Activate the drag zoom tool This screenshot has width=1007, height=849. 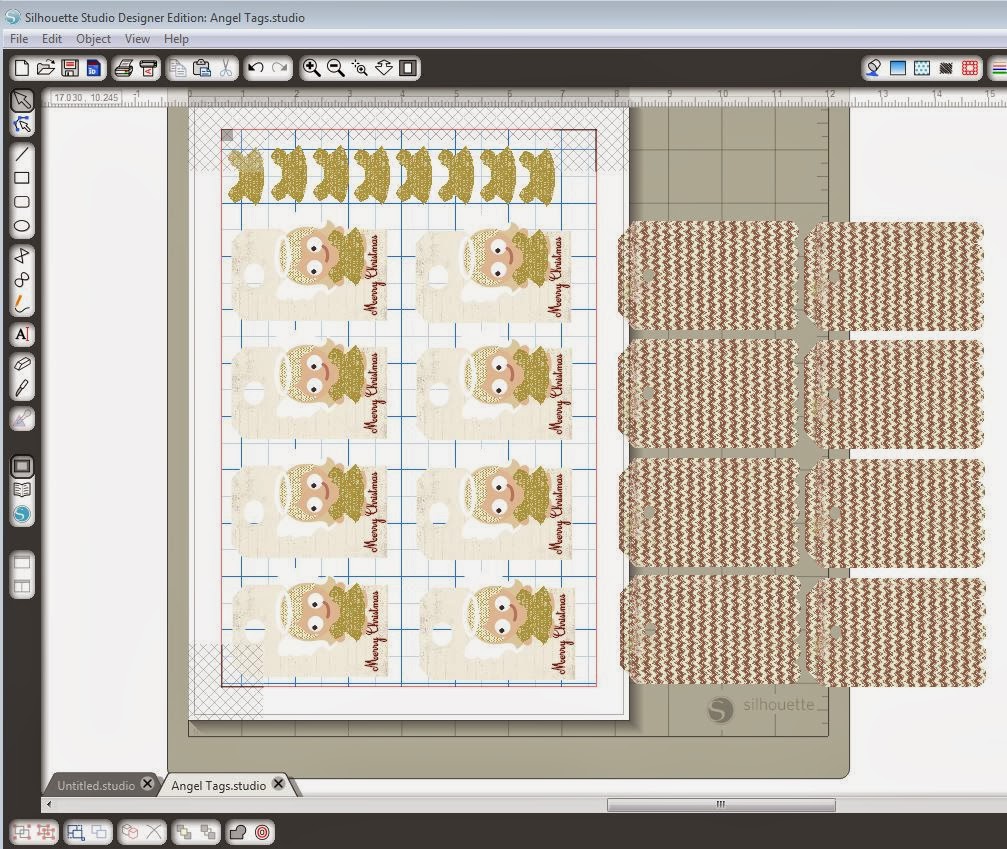[383, 68]
